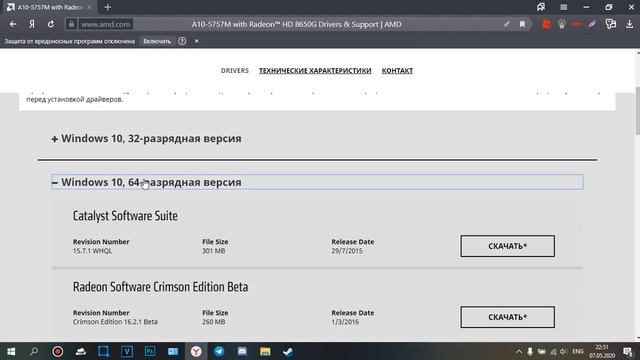The image size is (640, 360).
Task: Open the red record app in taskbar
Action: pyautogui.click(x=58, y=351)
